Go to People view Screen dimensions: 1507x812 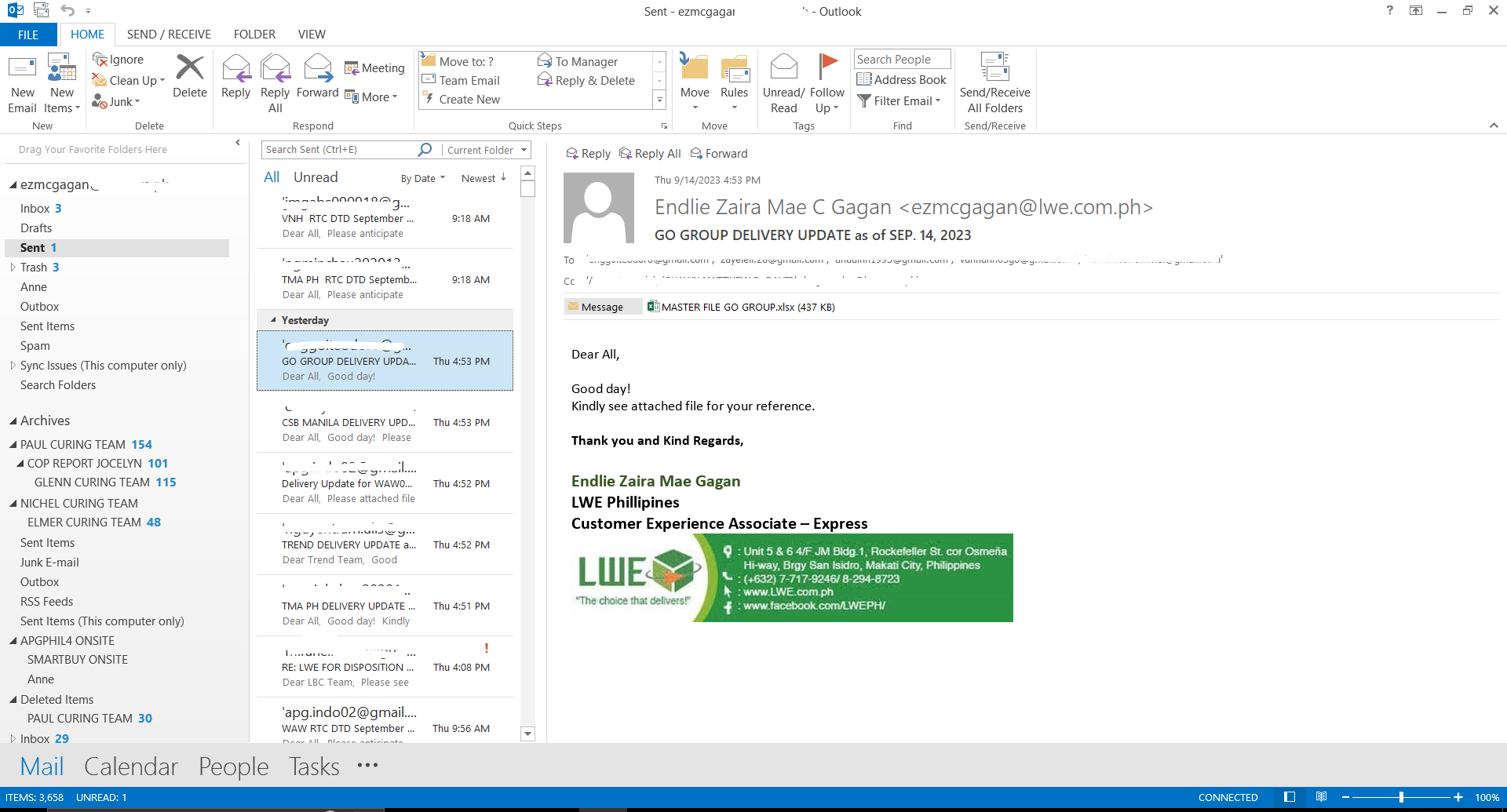pos(233,766)
